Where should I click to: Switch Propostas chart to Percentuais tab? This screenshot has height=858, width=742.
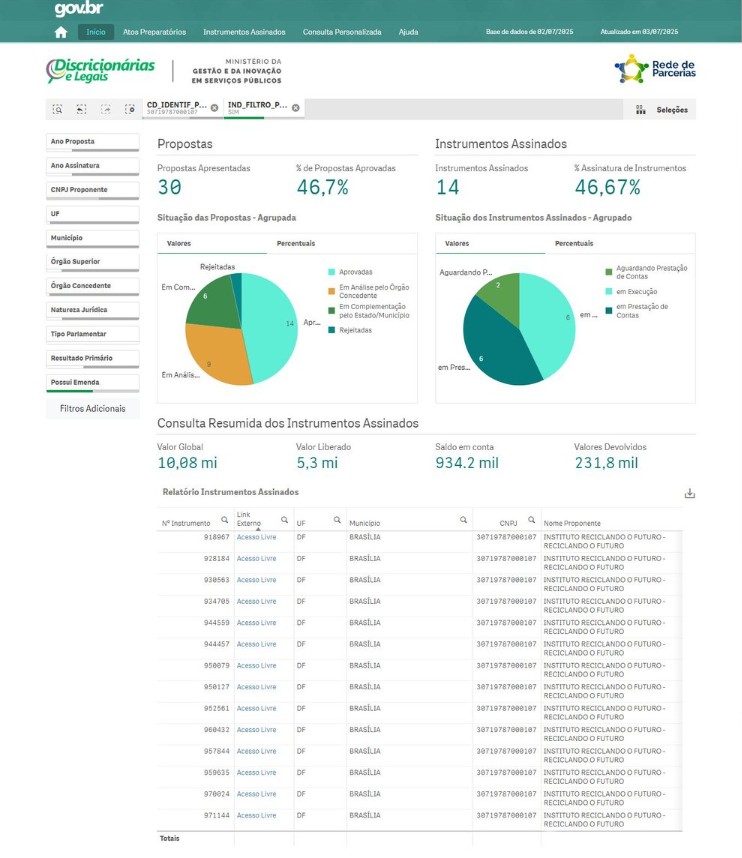pyautogui.click(x=295, y=243)
